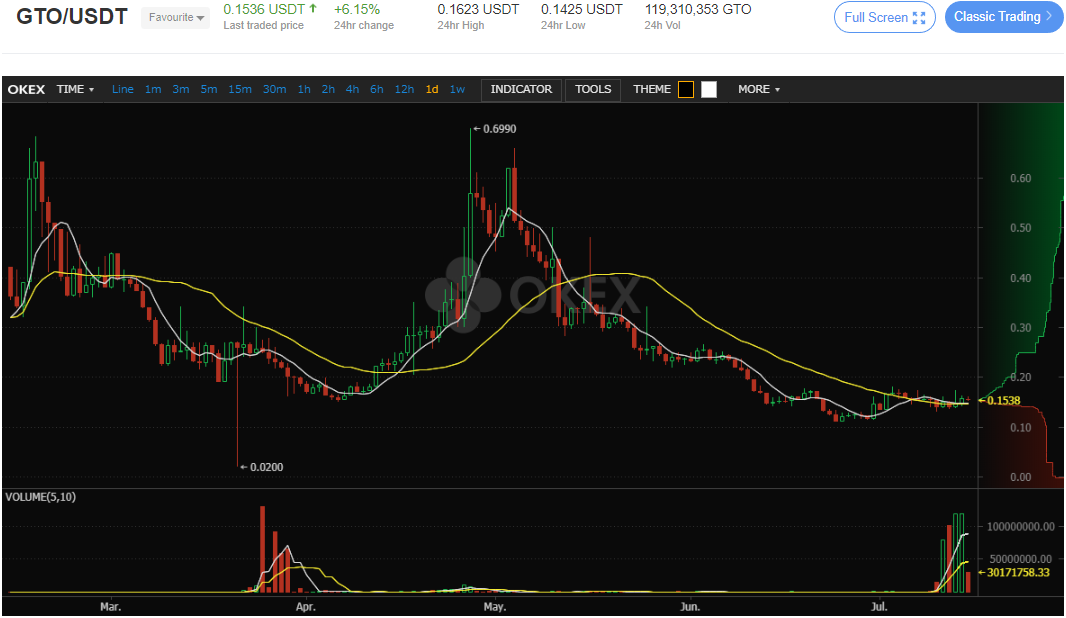Click the GTO/USDT pair title
The height and width of the screenshot is (618, 1066).
72,17
